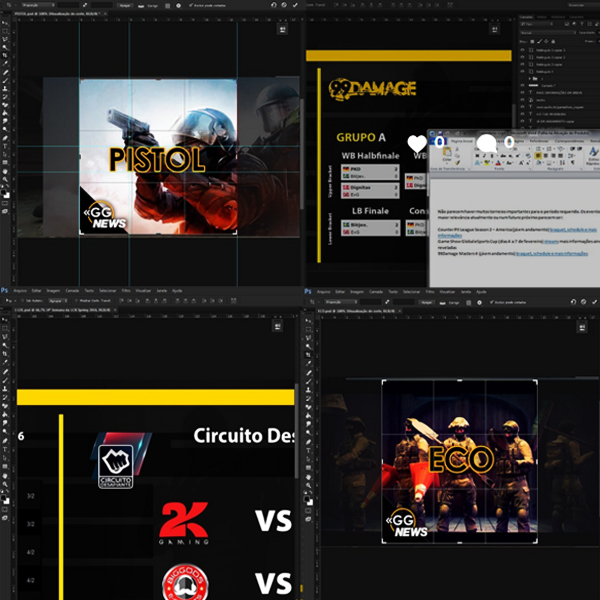Switch to the Camadas panel tab
This screenshot has height=600, width=600.
pyautogui.click(x=526, y=17)
